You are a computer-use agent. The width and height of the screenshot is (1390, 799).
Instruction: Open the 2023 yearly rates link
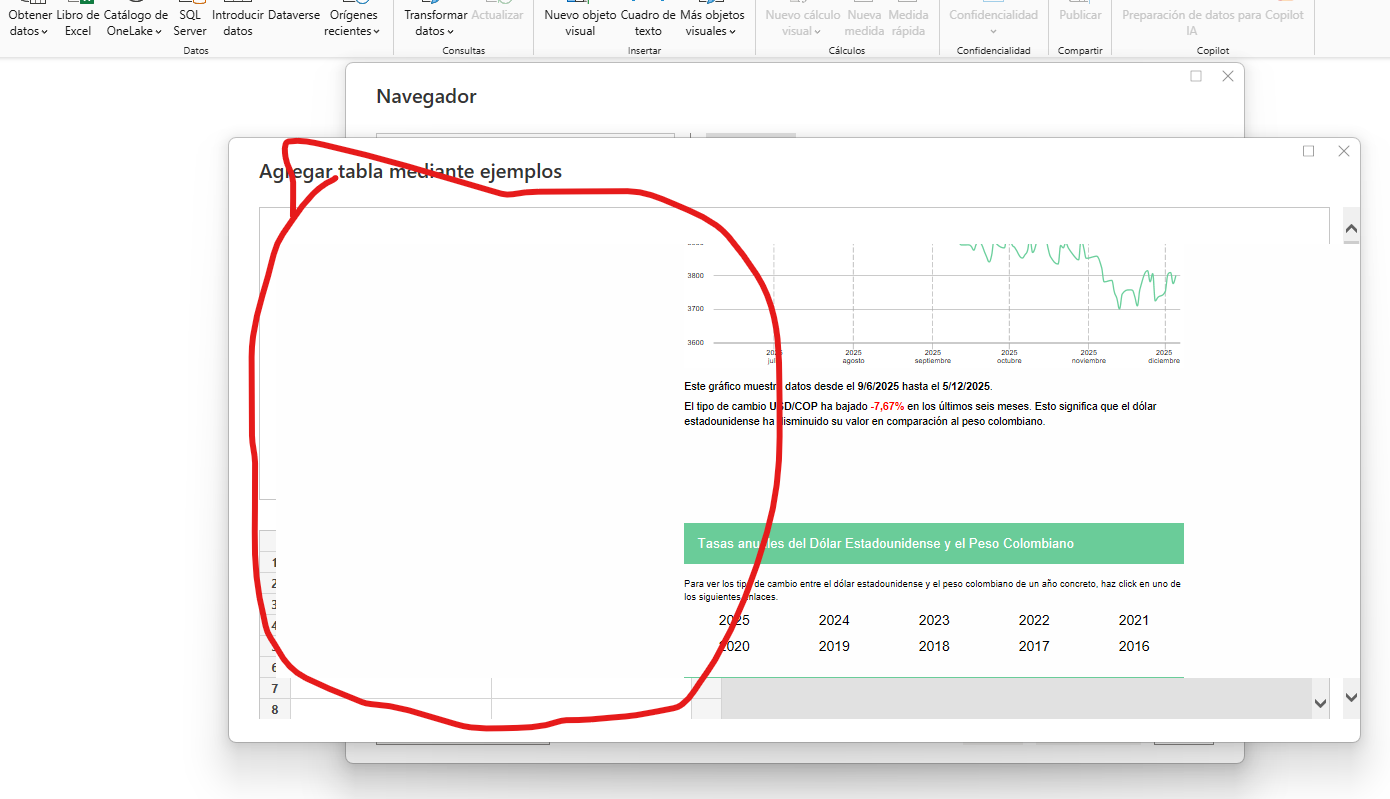tap(934, 620)
